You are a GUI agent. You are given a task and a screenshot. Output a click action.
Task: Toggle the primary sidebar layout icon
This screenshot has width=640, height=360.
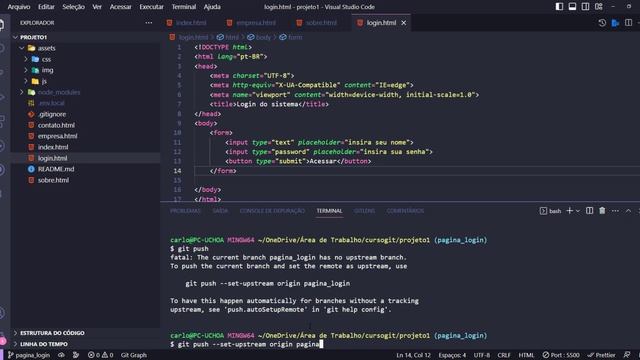point(559,7)
